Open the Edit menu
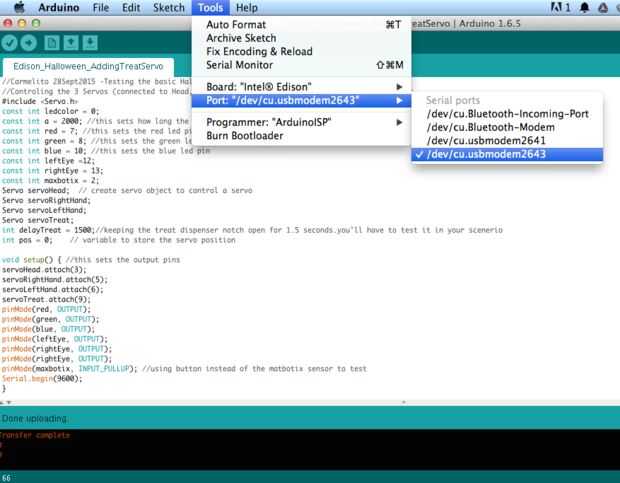This screenshot has width=620, height=483. (131, 8)
